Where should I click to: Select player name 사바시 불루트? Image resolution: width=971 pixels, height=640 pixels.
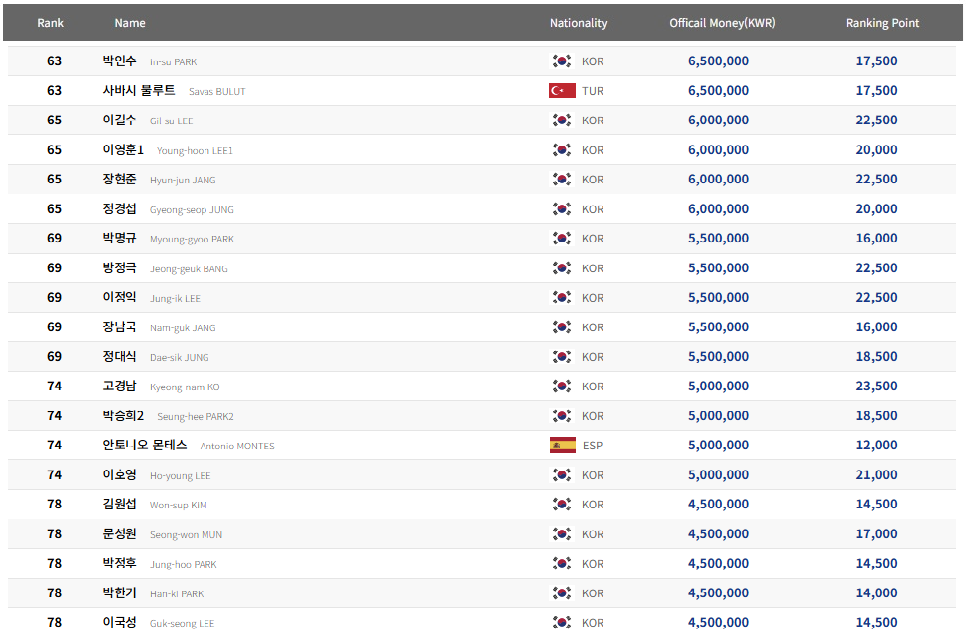coord(139,90)
